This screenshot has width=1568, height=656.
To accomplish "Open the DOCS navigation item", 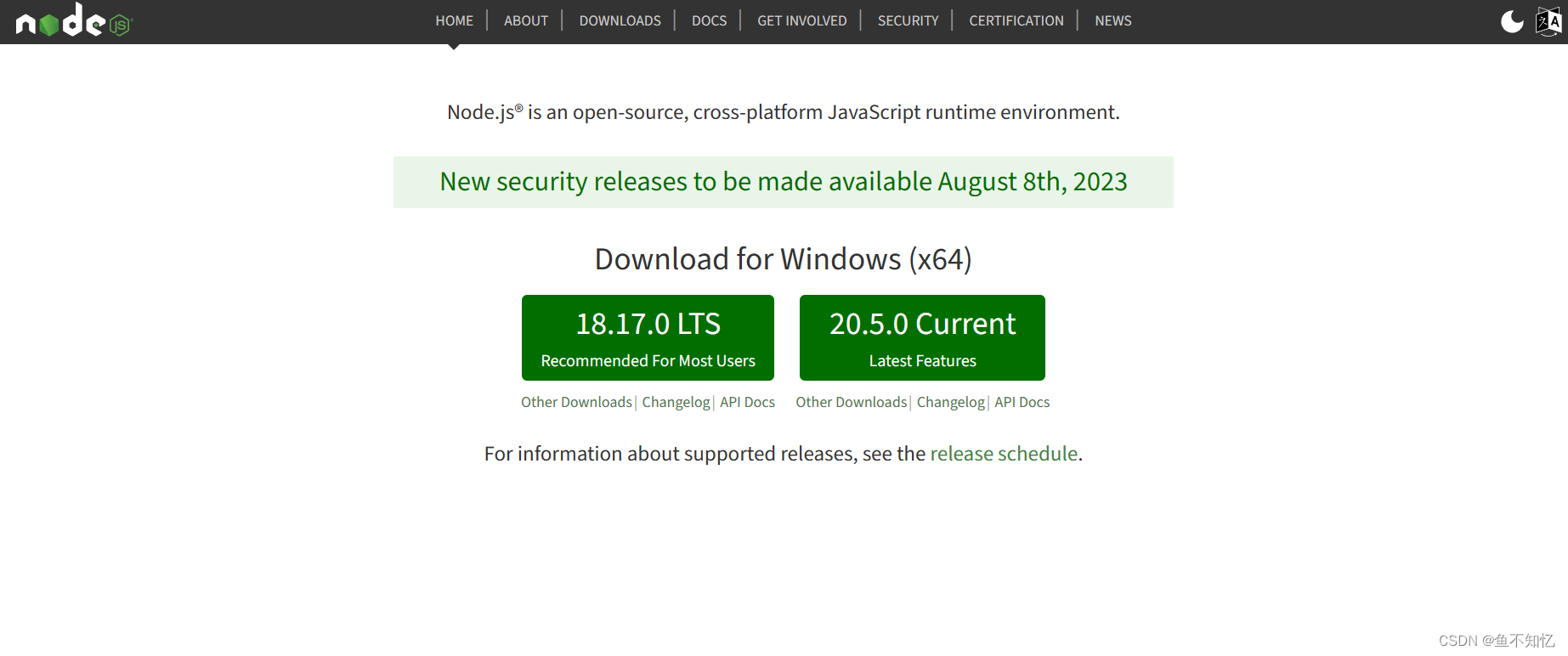I will coord(709,20).
